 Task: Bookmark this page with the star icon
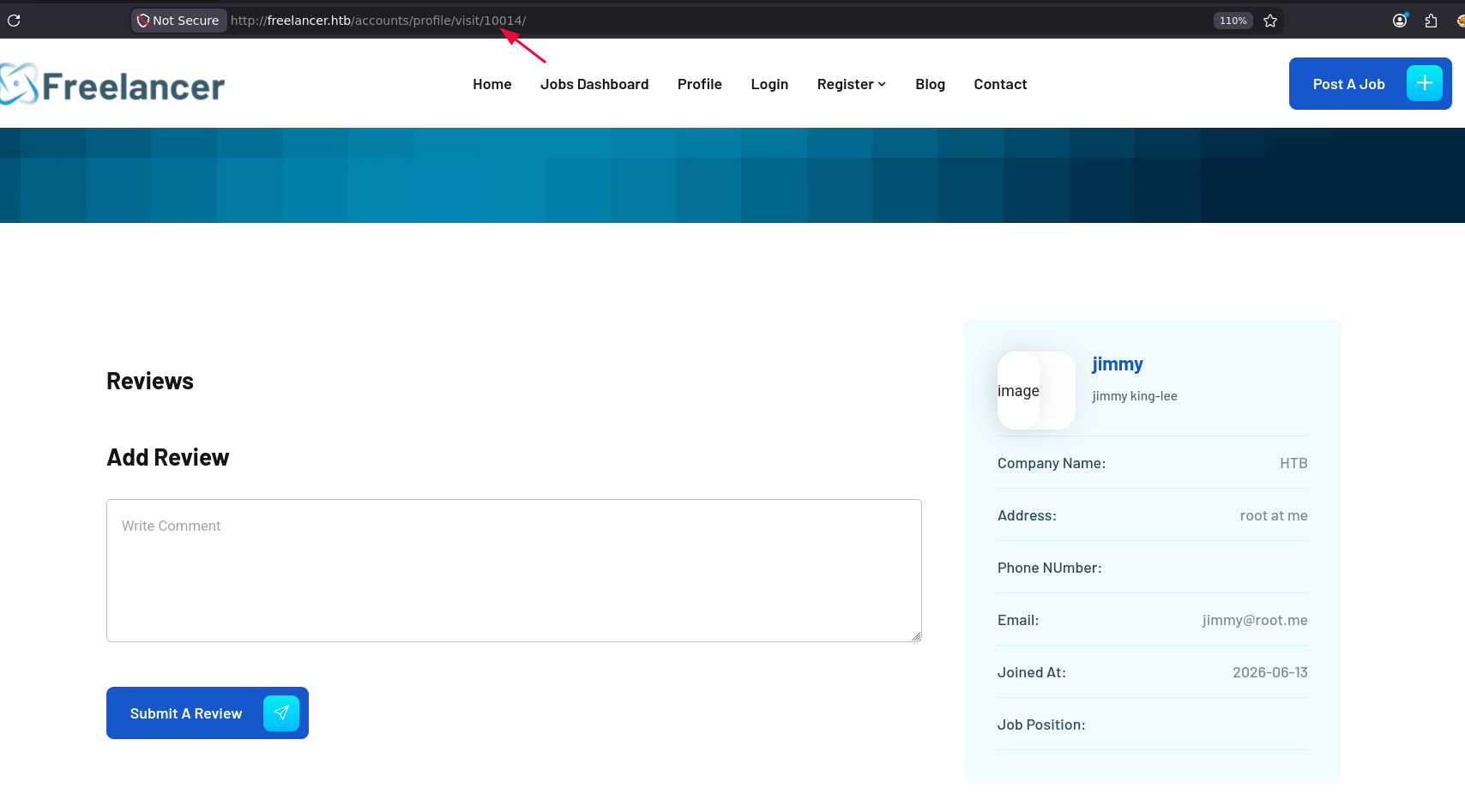[1270, 21]
